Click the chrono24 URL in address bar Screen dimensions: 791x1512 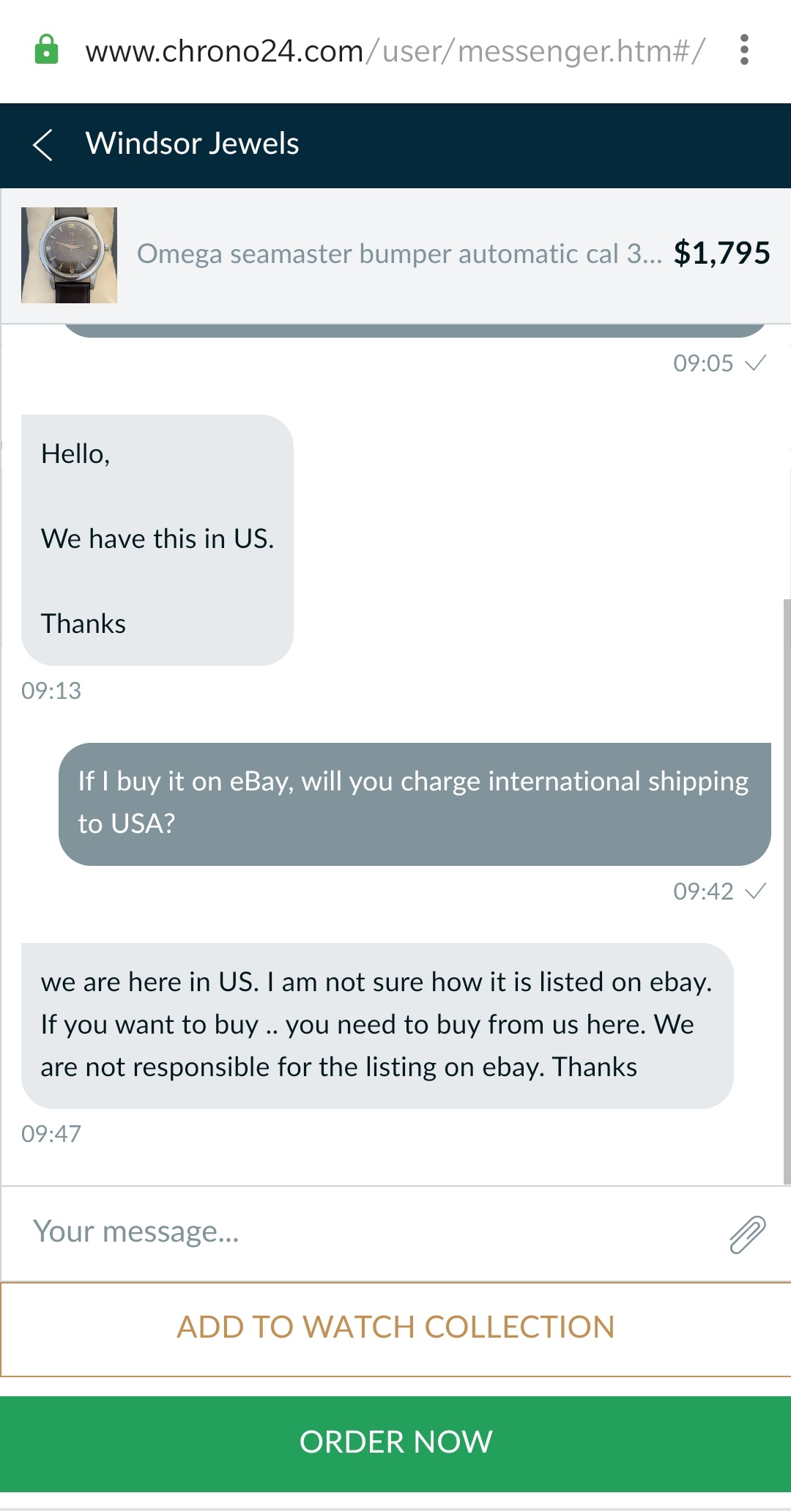[x=394, y=51]
